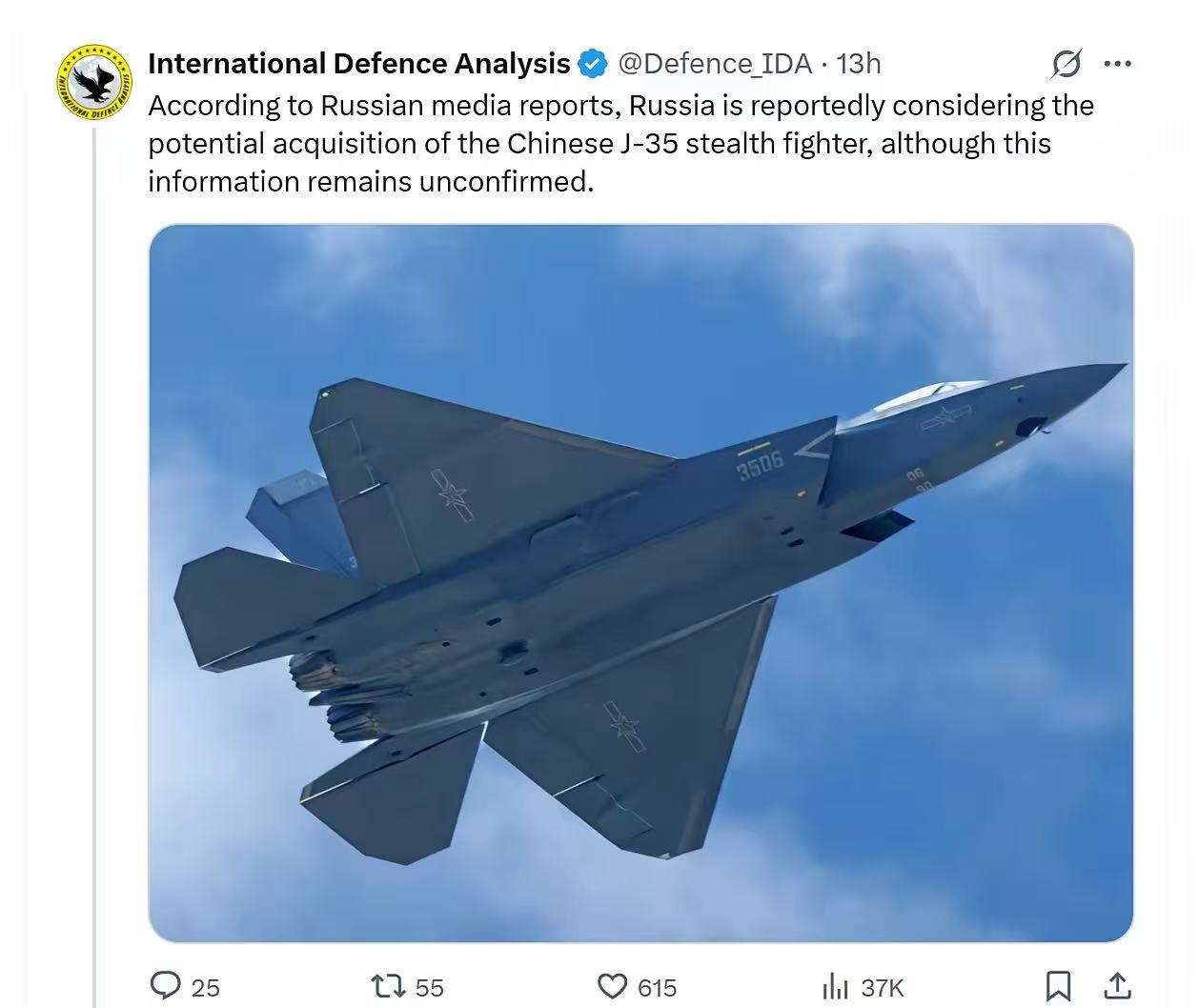The width and height of the screenshot is (1199, 1008).
Task: Click the 13h post timestamp
Action: point(859,64)
